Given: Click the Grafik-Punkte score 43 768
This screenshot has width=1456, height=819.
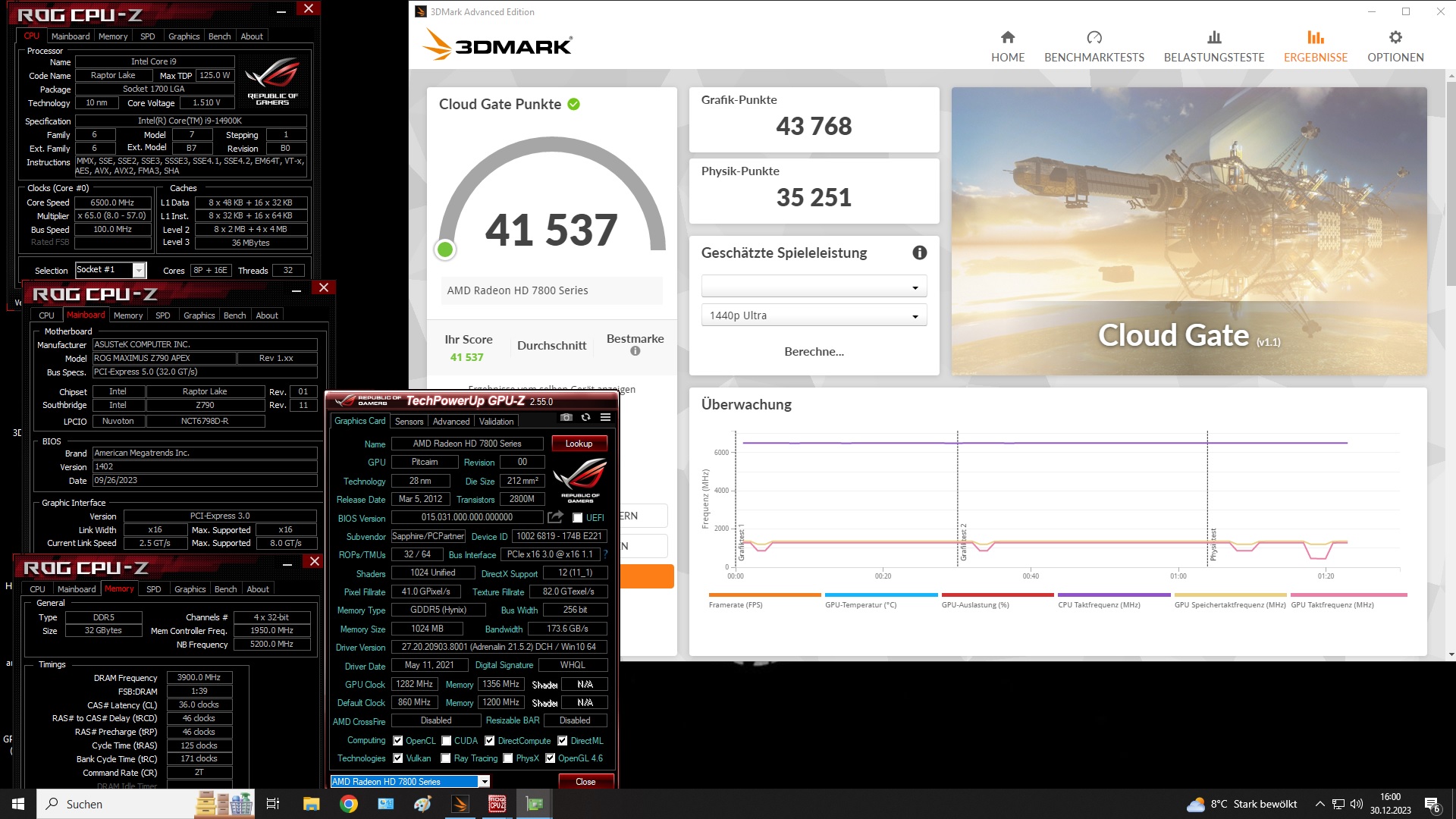Looking at the screenshot, I should (x=814, y=127).
